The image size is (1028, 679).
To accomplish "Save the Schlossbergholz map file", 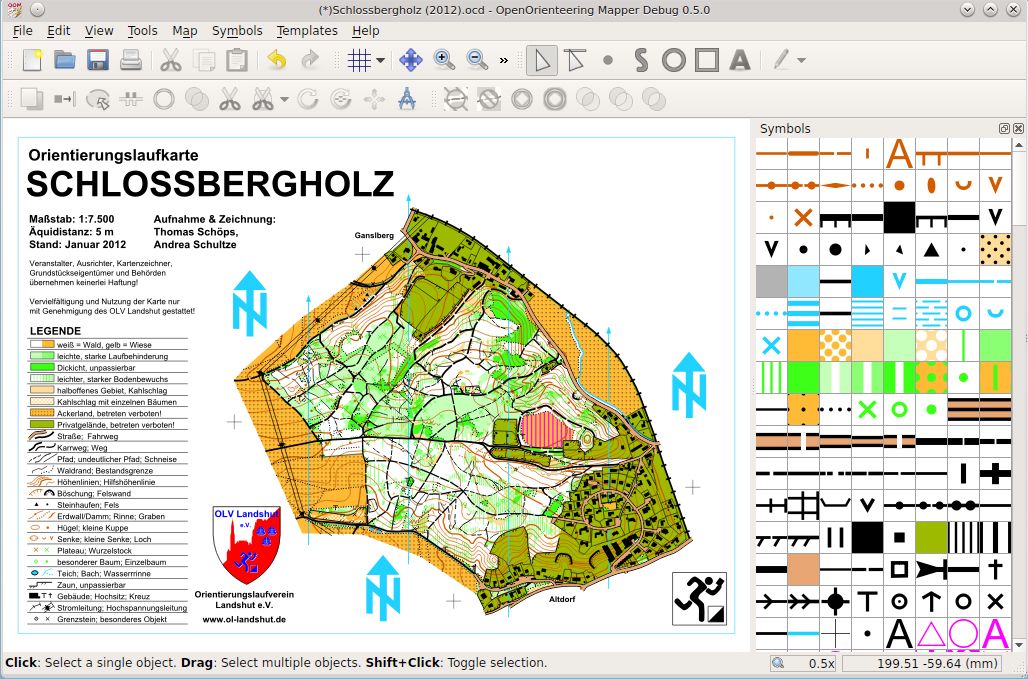I will (97, 60).
